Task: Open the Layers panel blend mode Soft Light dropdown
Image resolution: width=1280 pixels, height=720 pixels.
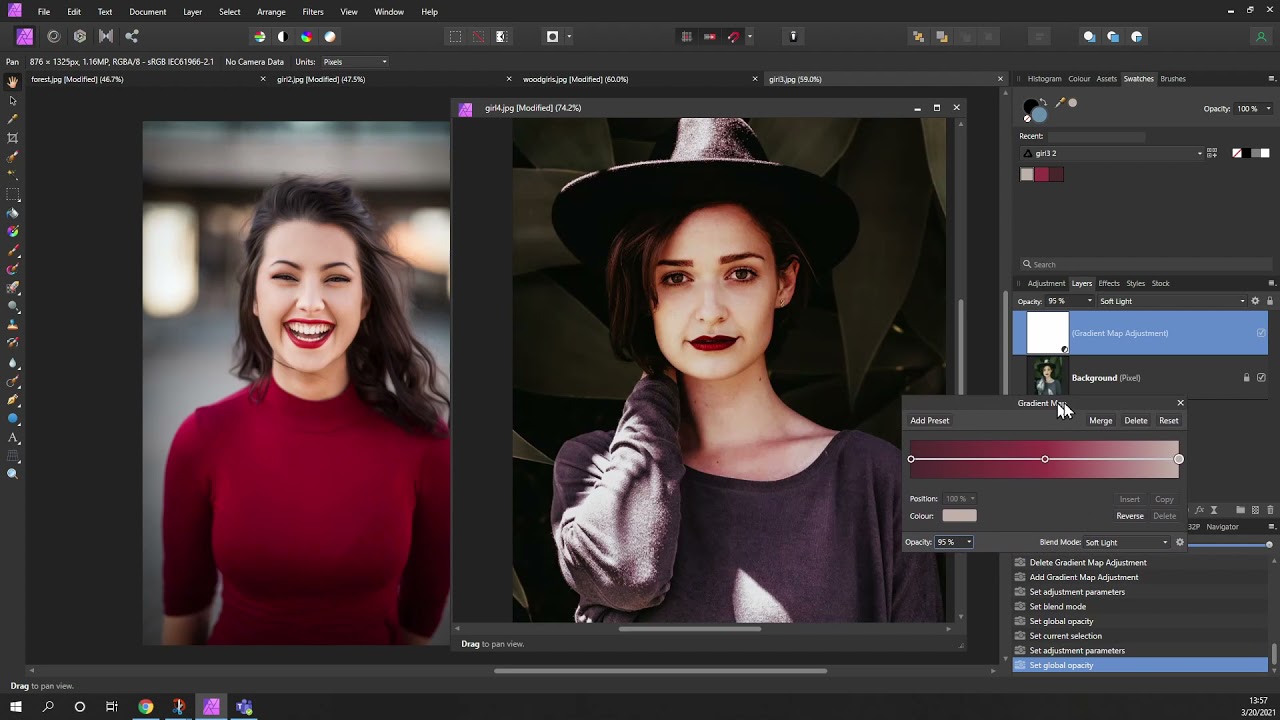Action: click(x=1172, y=301)
